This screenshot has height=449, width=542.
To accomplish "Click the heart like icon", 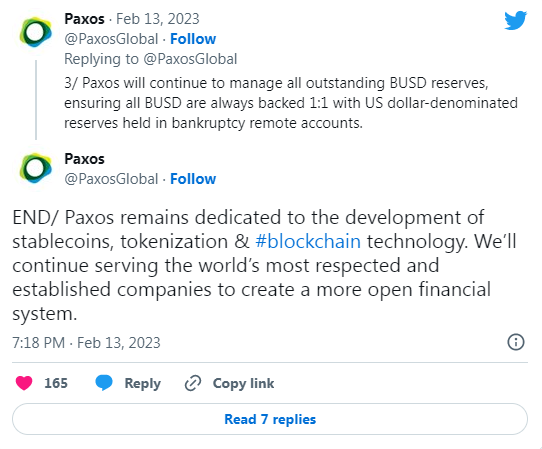I will [24, 383].
